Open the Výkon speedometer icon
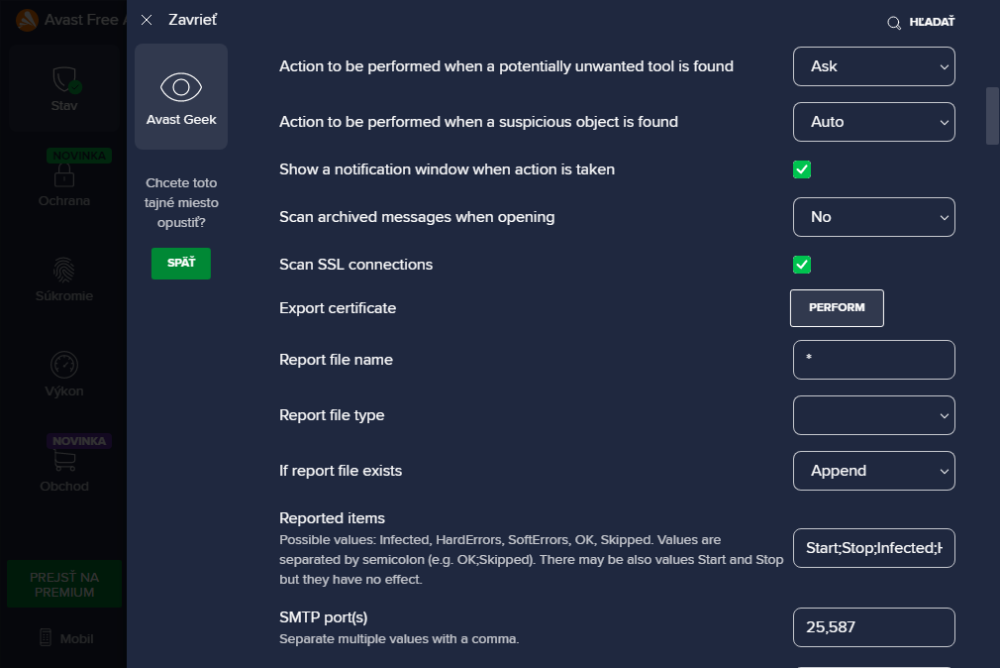Screen dimensions: 1000x668 [64, 365]
